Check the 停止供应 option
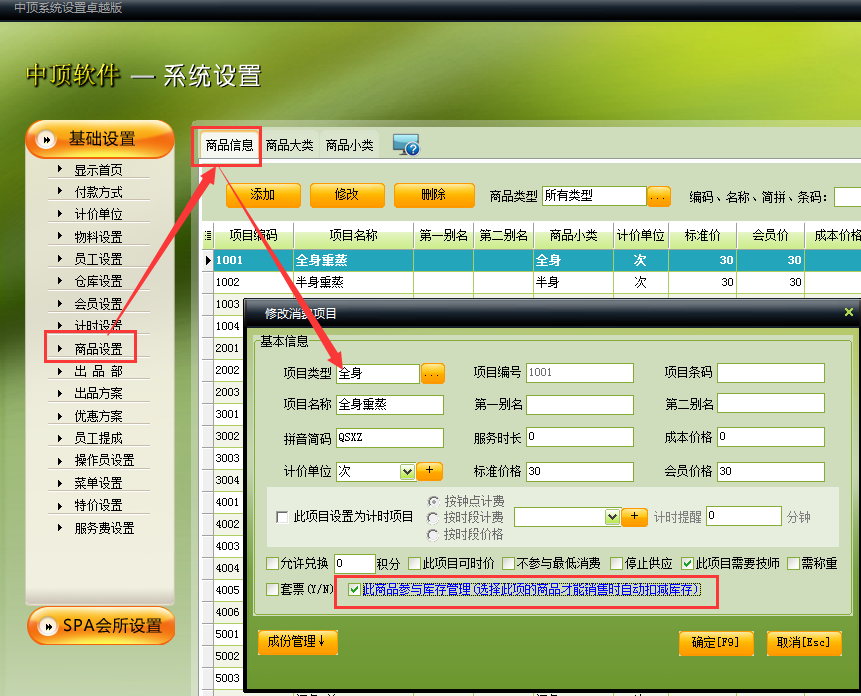This screenshot has height=696, width=861. [617, 563]
